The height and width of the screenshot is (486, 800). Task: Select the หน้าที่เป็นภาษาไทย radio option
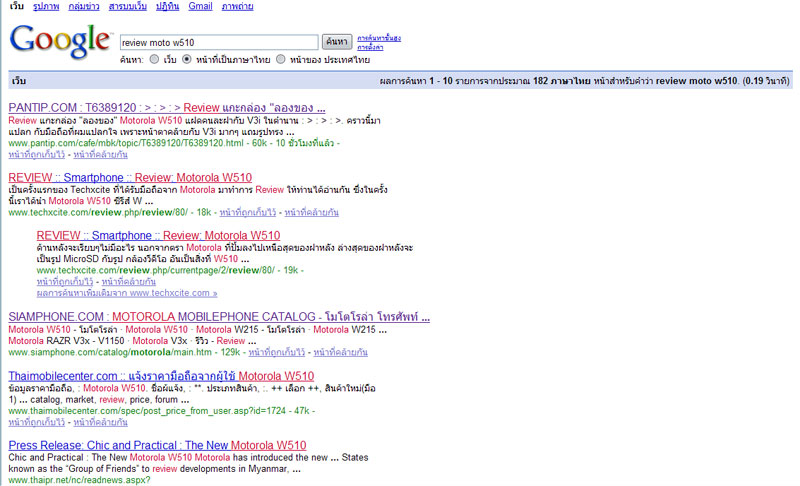187,59
